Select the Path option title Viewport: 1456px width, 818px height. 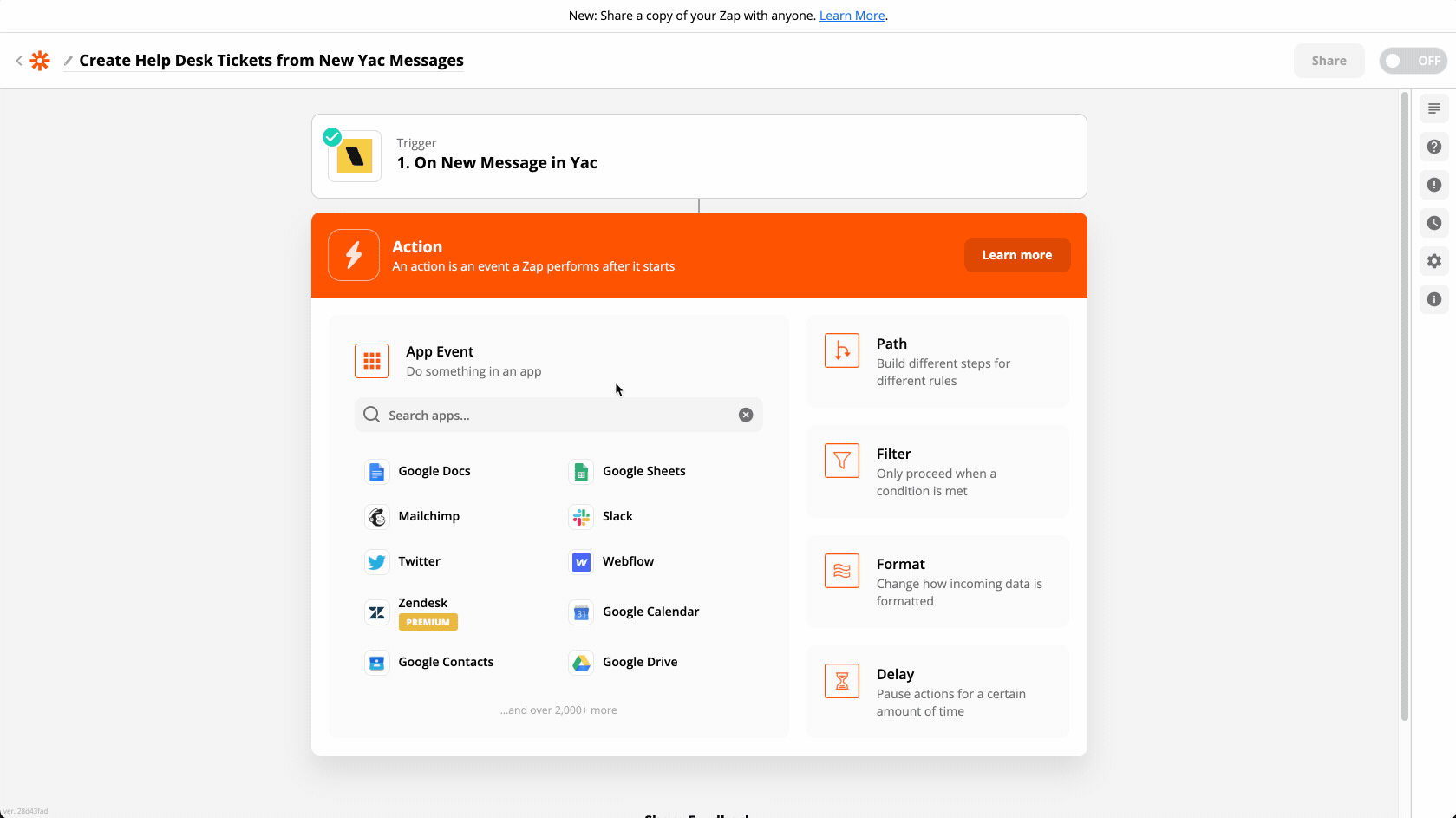point(891,344)
